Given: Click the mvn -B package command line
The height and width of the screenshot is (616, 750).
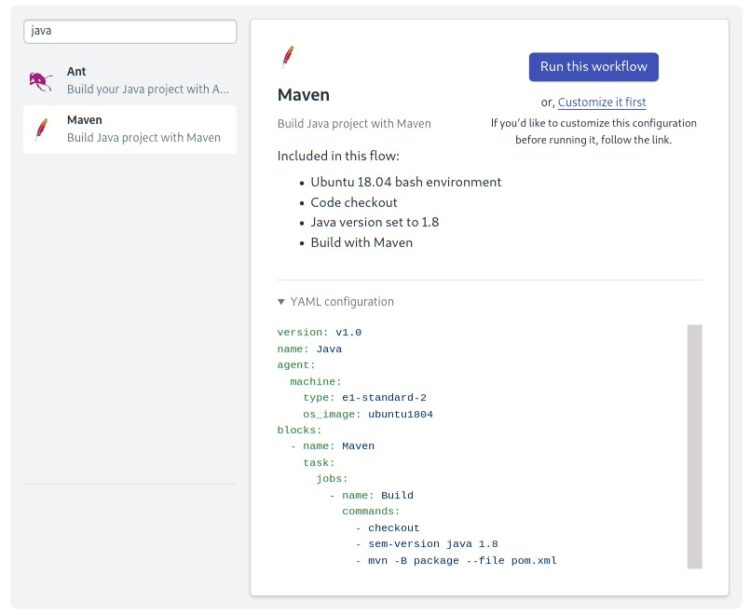Looking at the screenshot, I should click(x=462, y=561).
